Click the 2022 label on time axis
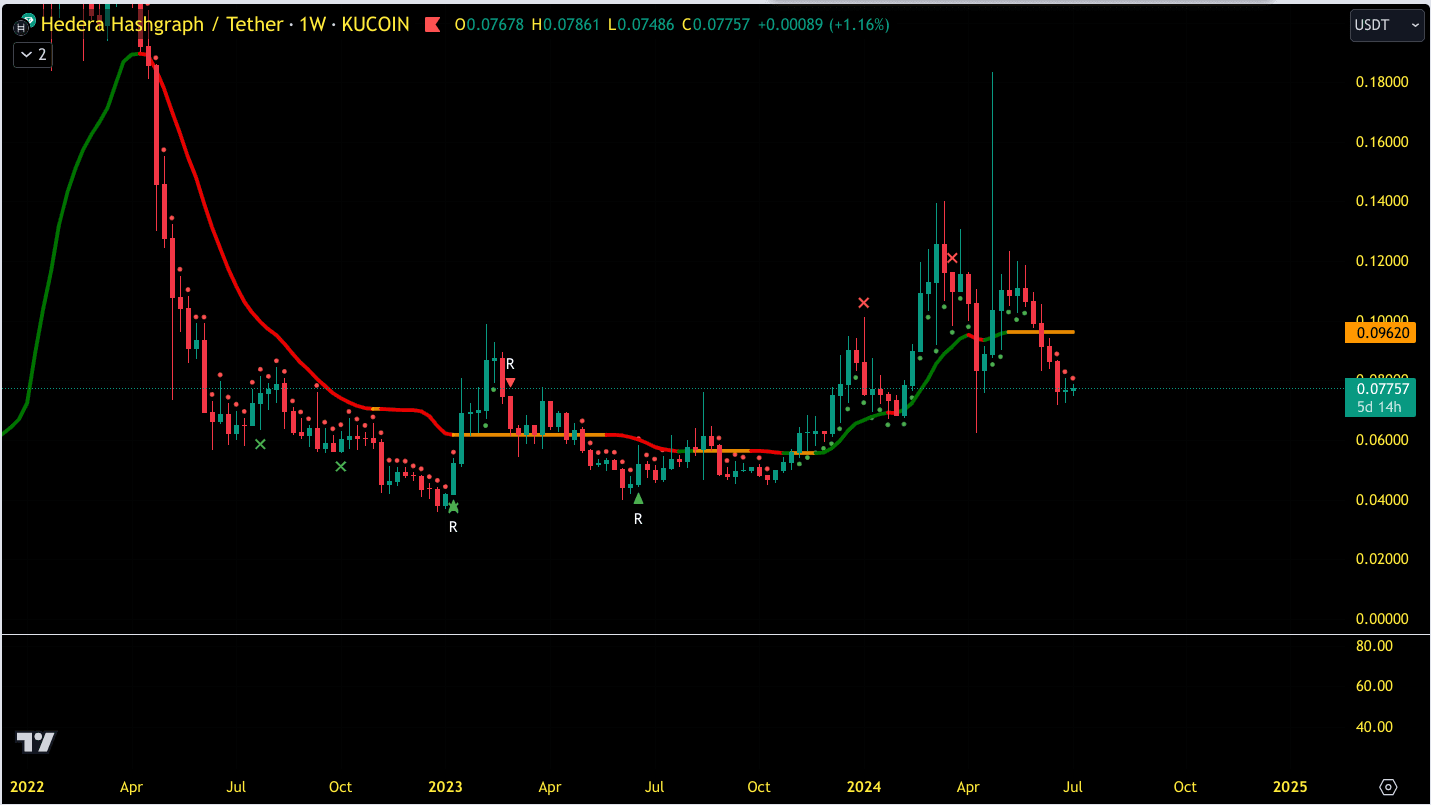This screenshot has height=805, width=1431. pos(27,787)
